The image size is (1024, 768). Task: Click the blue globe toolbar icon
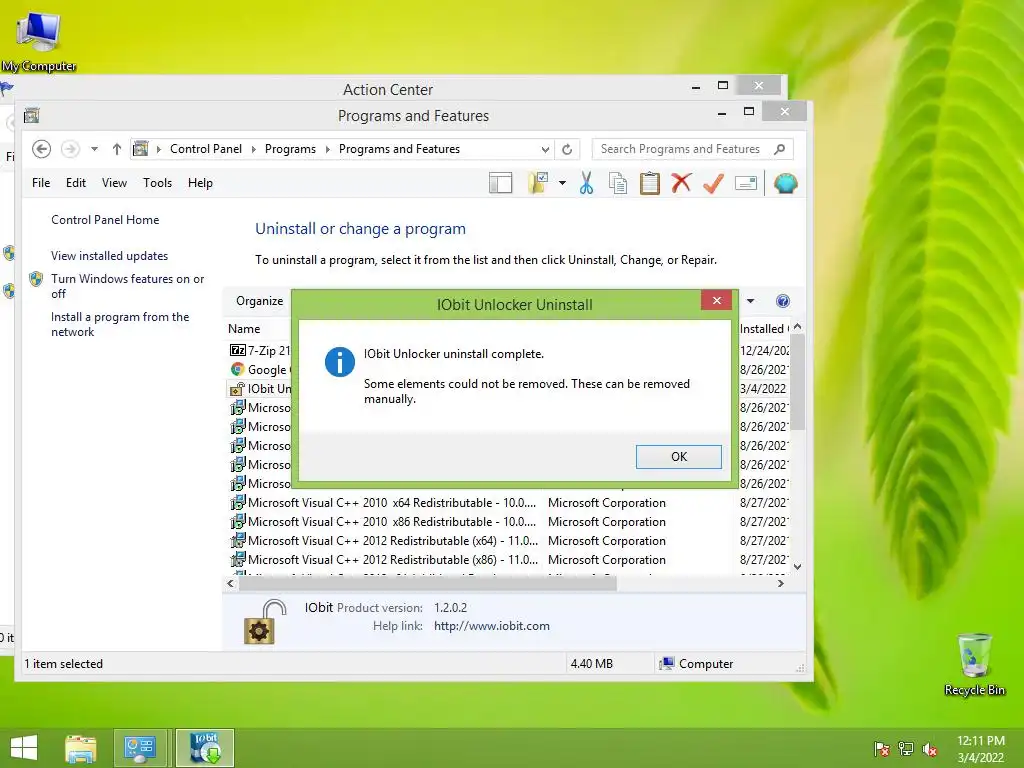coord(786,184)
